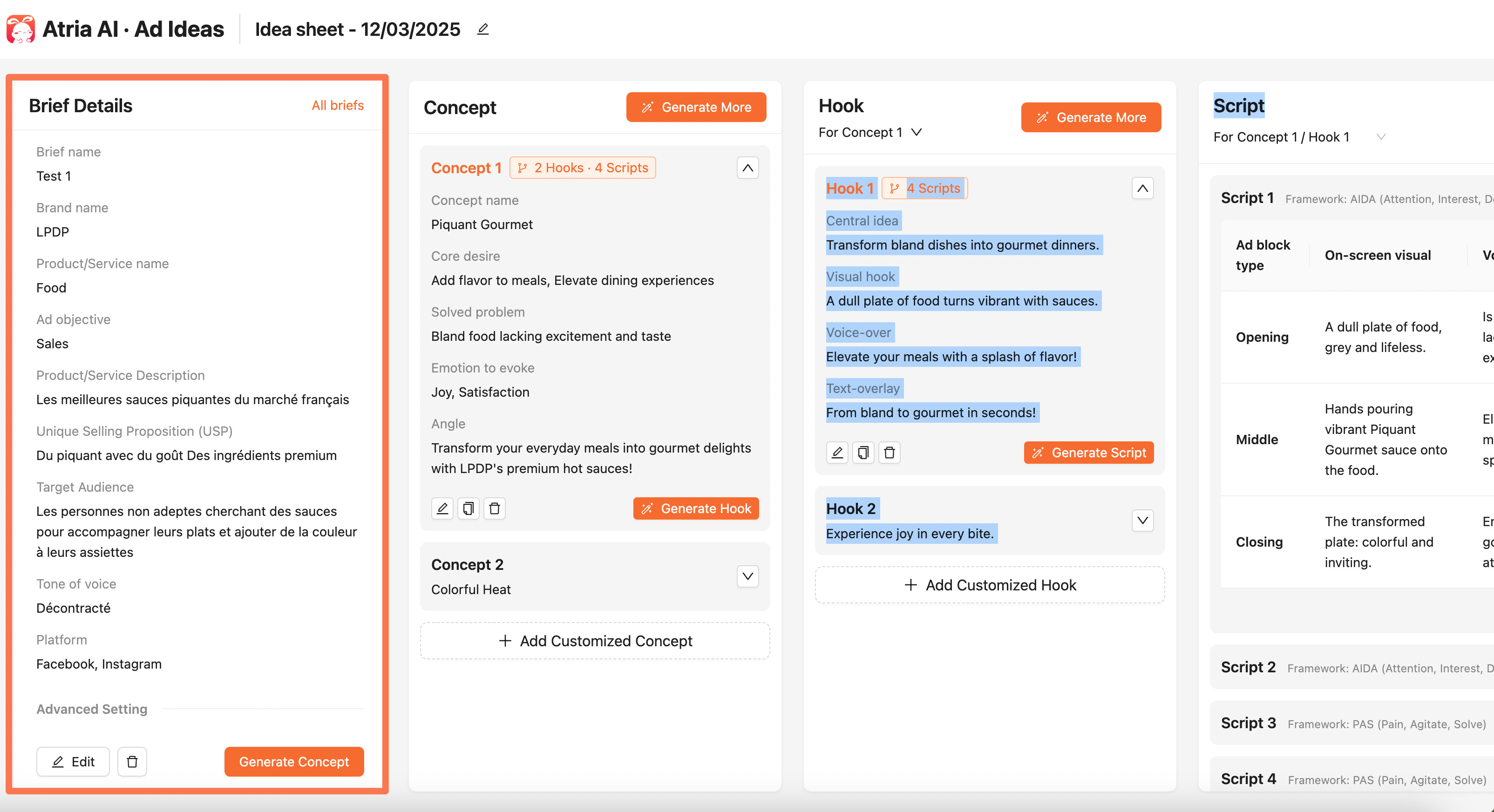Delete Hook 1 with the trash icon

pyautogui.click(x=889, y=453)
